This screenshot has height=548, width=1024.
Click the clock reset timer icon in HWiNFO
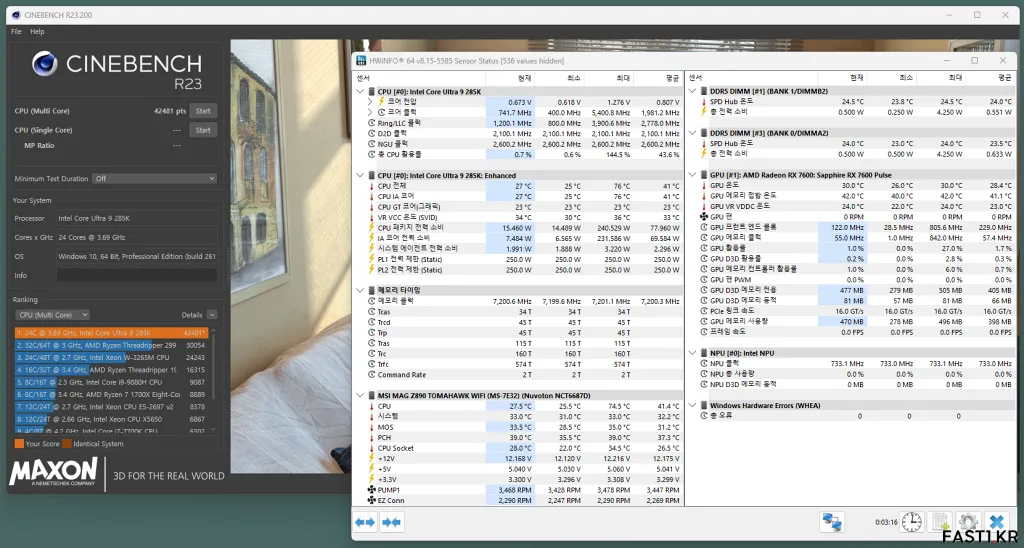pos(912,522)
